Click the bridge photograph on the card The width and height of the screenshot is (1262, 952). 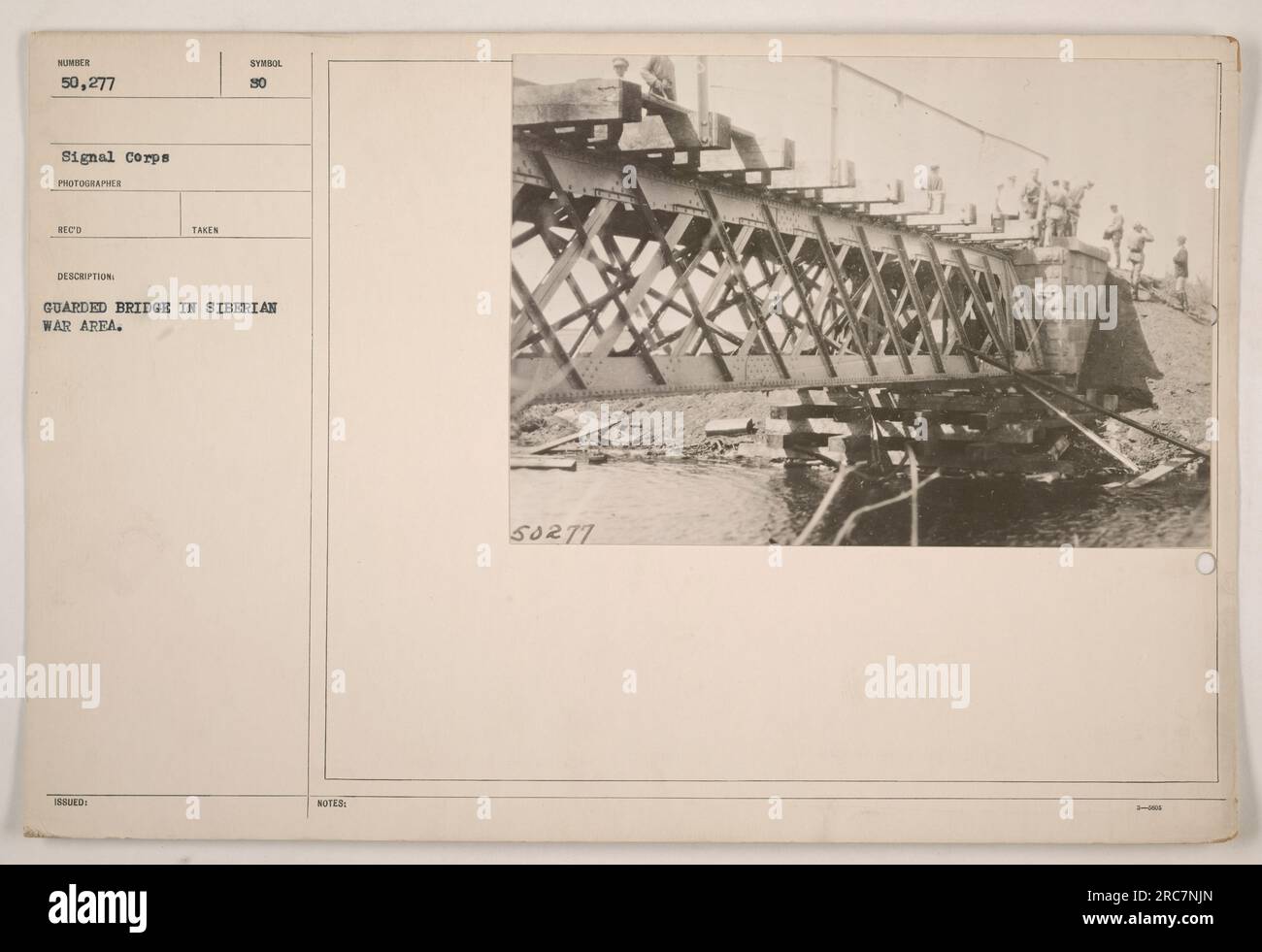(x=862, y=299)
